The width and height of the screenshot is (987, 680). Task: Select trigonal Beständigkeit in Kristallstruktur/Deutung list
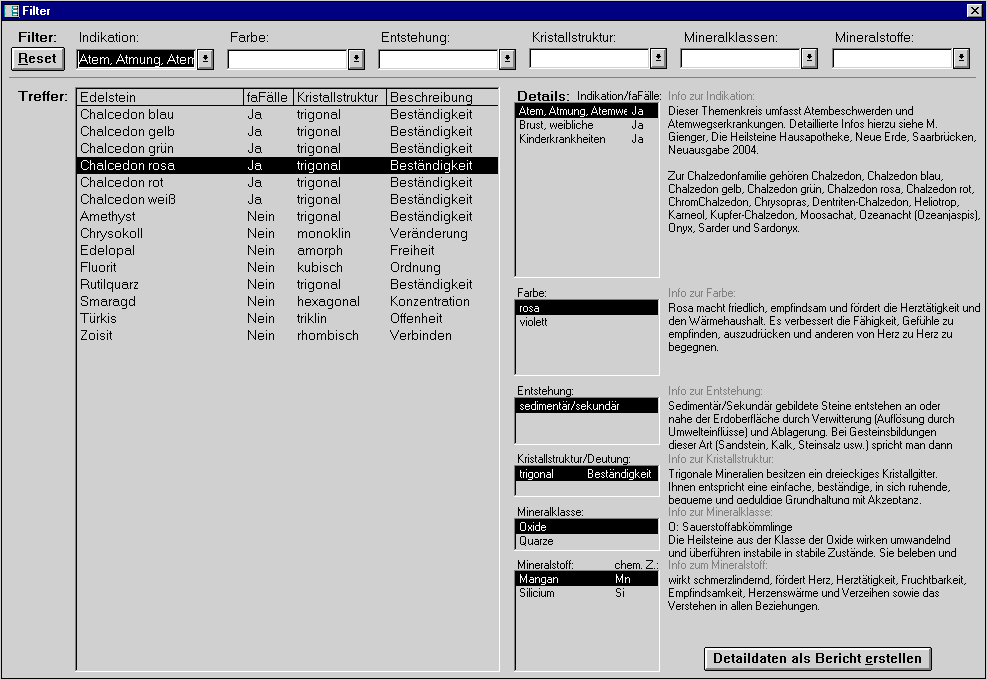click(x=587, y=474)
